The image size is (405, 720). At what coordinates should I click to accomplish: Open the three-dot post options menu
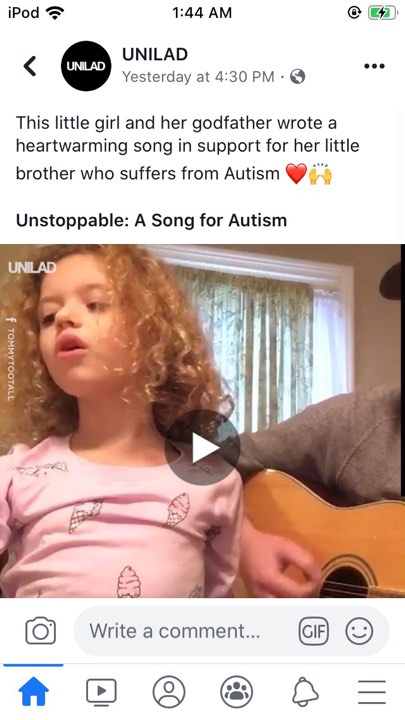point(374,66)
